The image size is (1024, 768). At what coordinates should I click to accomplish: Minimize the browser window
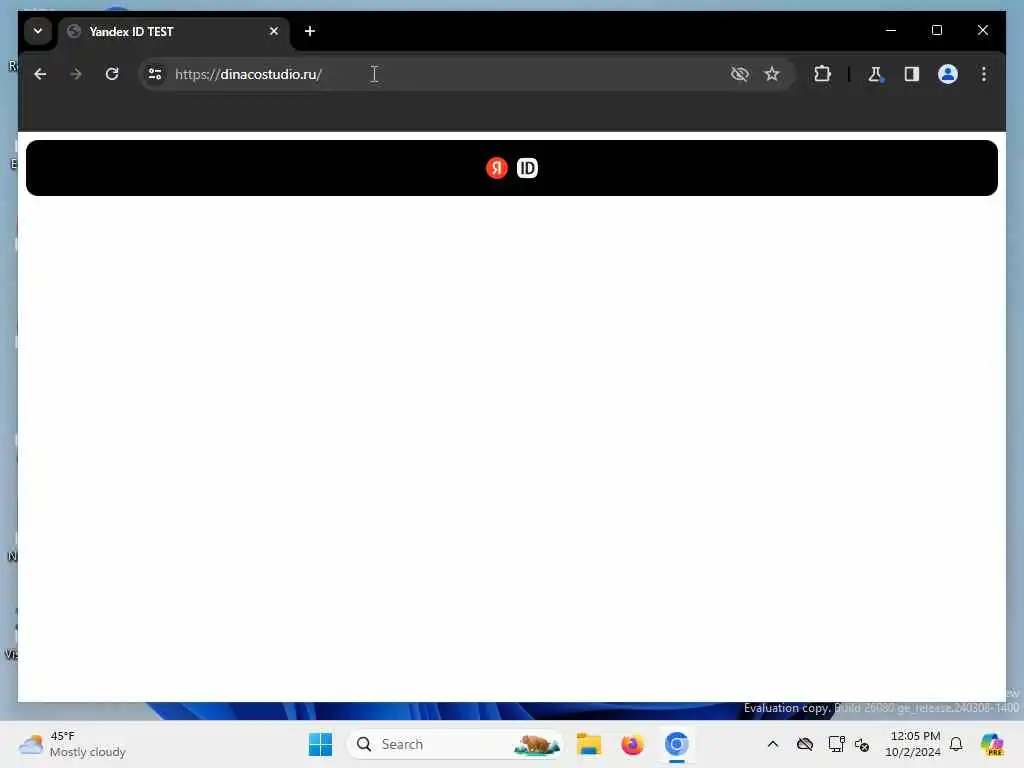click(891, 30)
